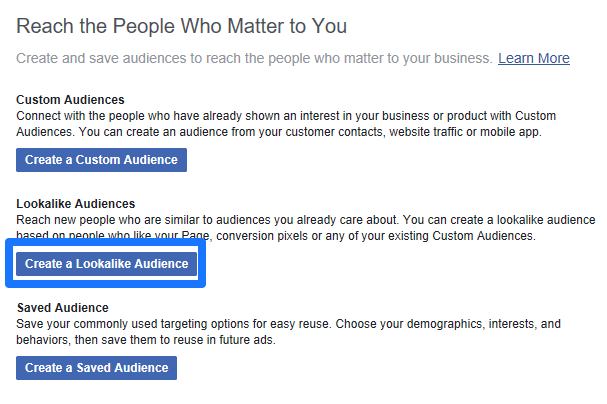Click the "Create and save audiences" intro sentence

coord(254,58)
